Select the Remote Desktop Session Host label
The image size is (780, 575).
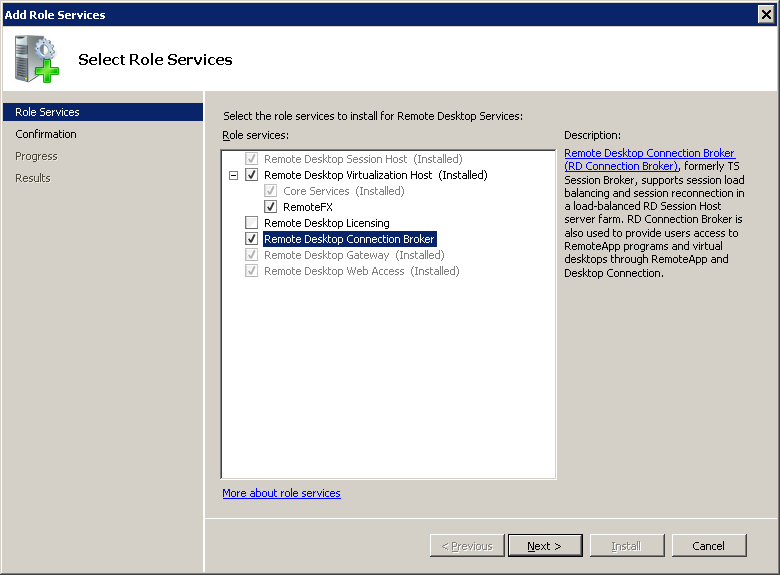tap(363, 159)
